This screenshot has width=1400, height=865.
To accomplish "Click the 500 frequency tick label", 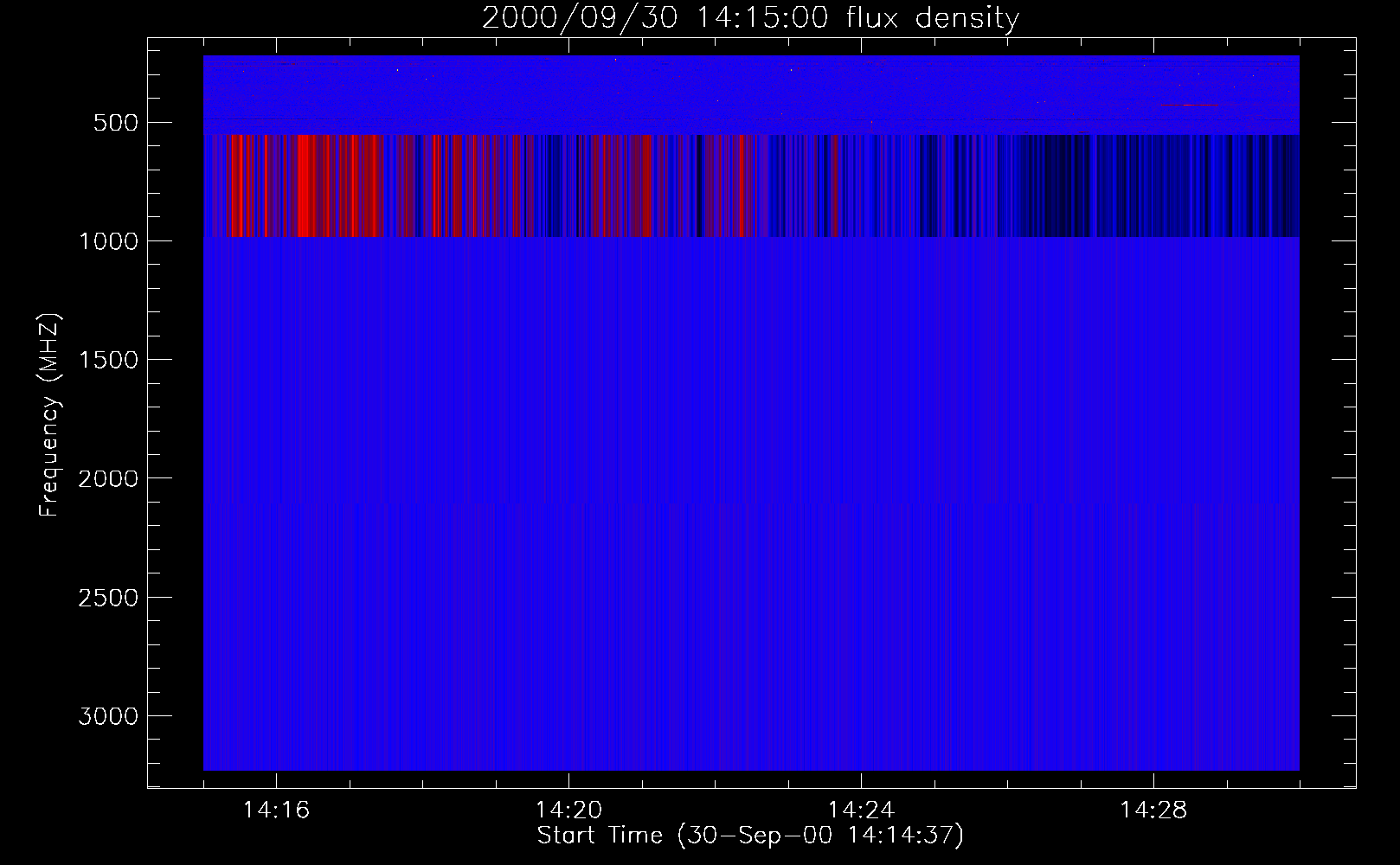I will pyautogui.click(x=116, y=123).
